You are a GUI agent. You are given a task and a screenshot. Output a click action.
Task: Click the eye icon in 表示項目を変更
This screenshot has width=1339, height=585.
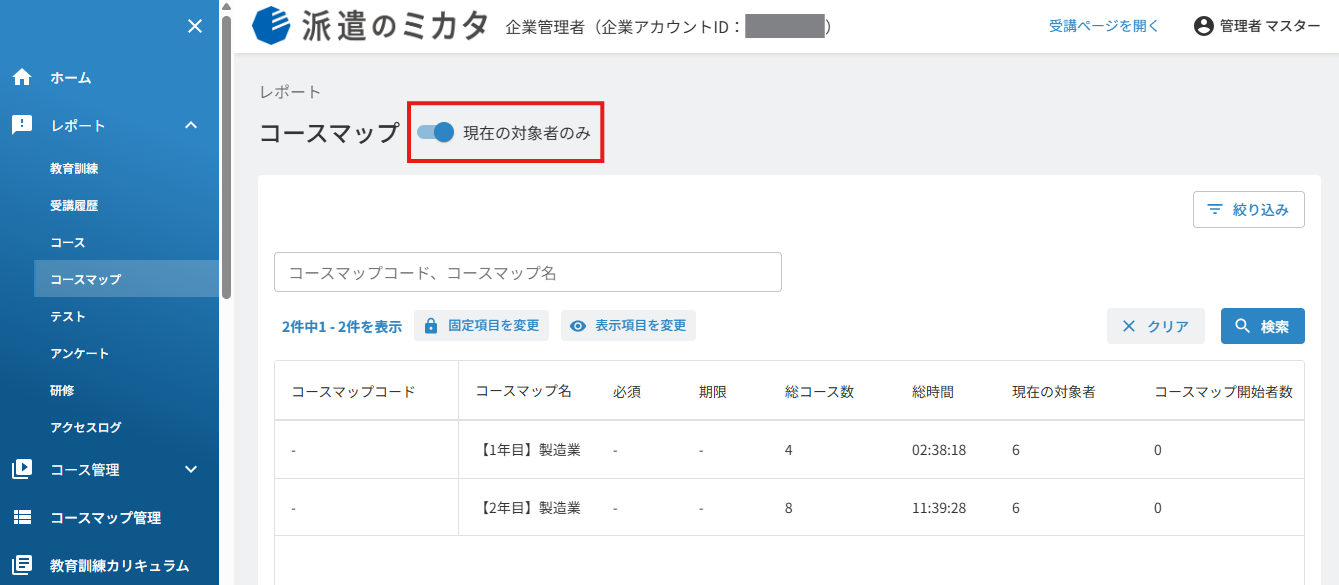578,326
